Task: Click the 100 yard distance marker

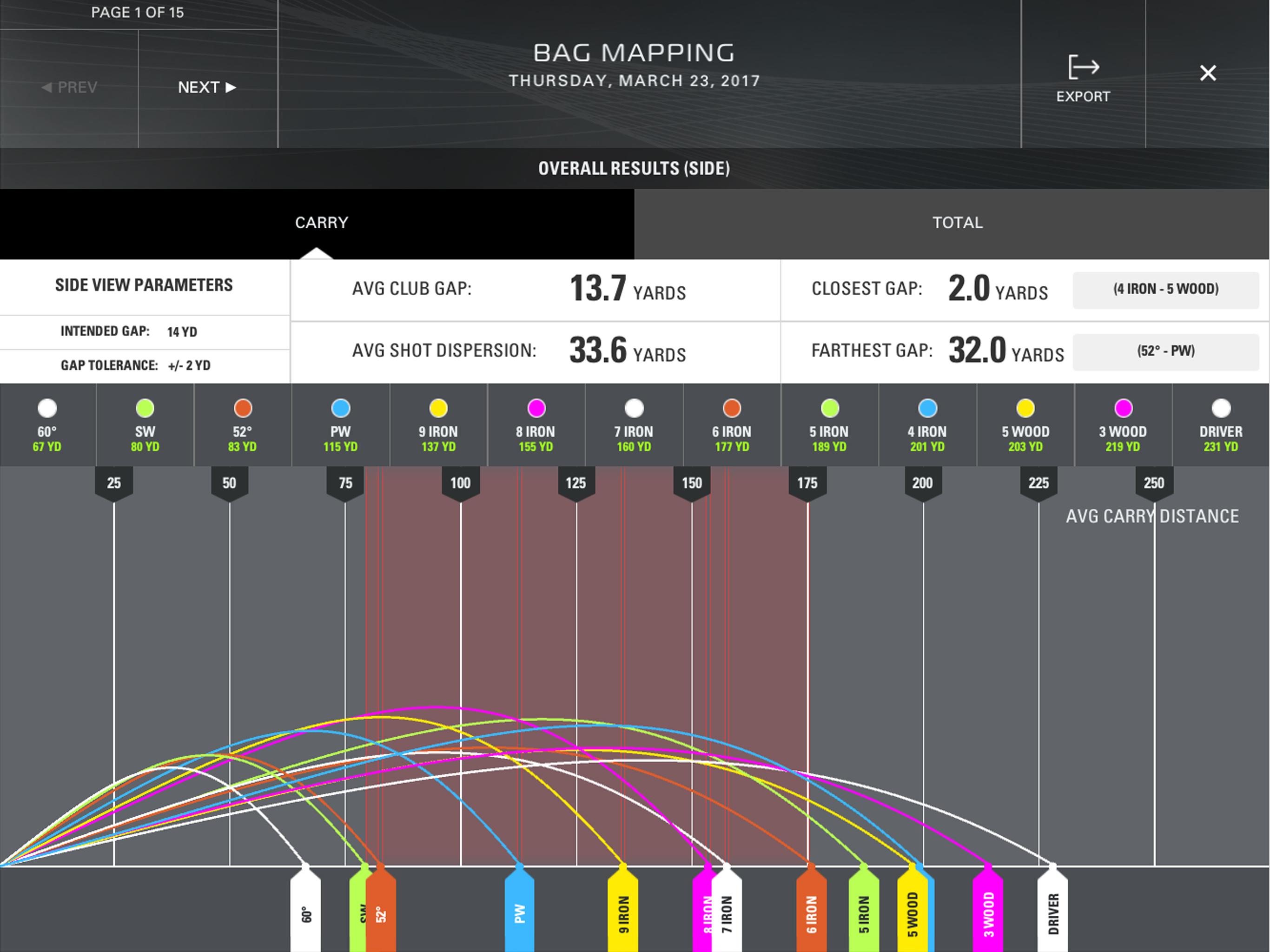Action: point(461,483)
